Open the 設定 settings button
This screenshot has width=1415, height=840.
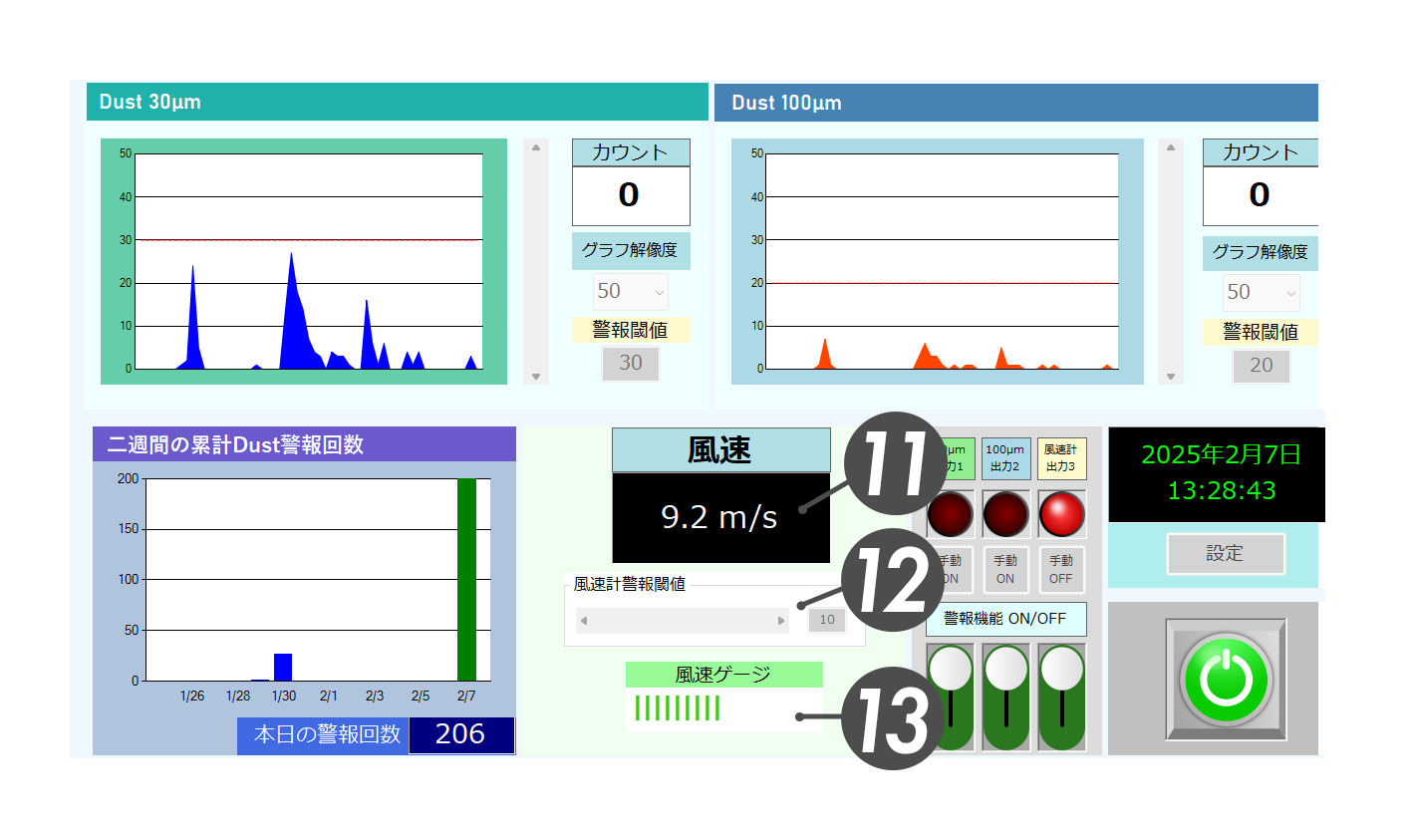(1225, 553)
